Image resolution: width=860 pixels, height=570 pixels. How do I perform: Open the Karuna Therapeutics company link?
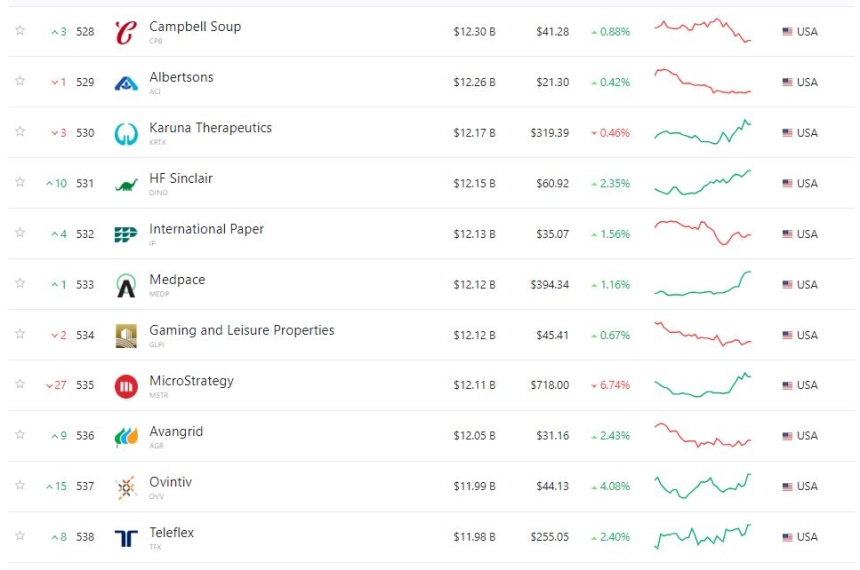point(211,128)
